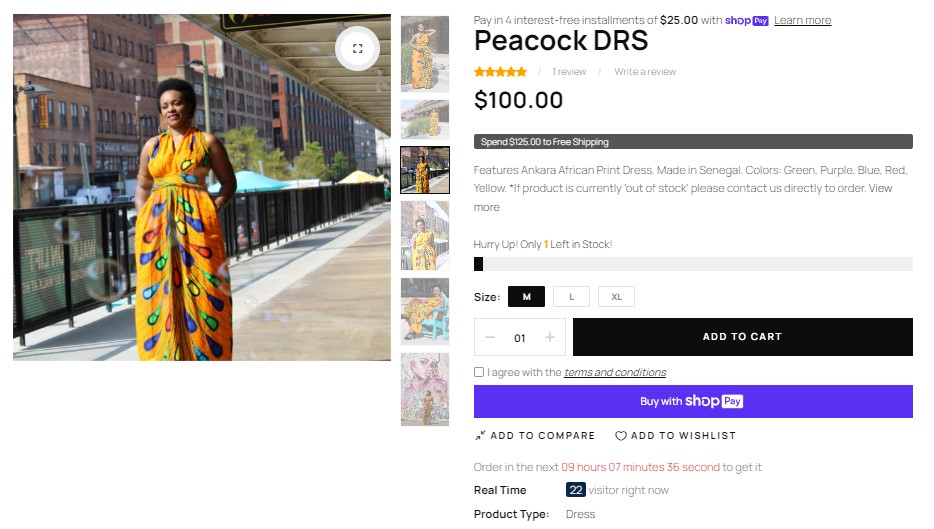Choose size XL option
The height and width of the screenshot is (529, 934).
coord(617,297)
